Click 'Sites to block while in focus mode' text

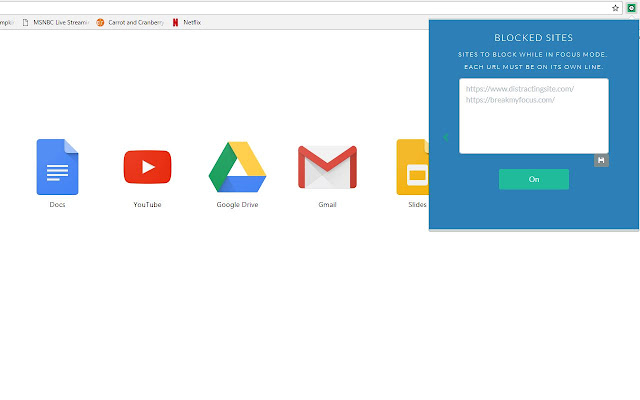click(533, 54)
